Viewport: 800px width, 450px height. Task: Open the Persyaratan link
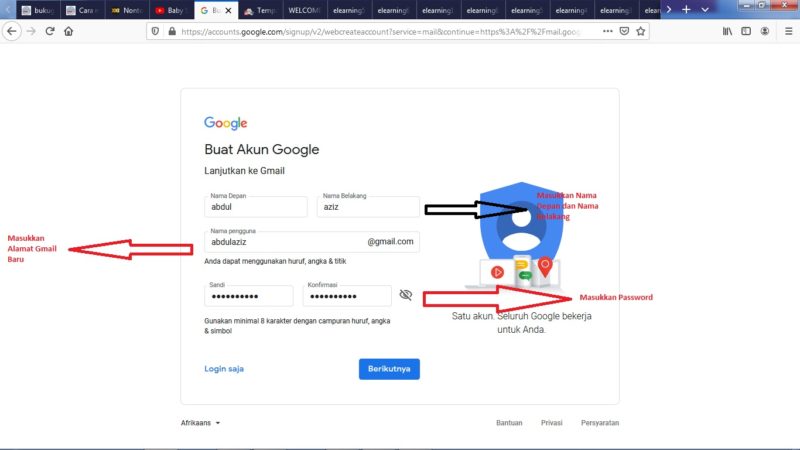600,422
